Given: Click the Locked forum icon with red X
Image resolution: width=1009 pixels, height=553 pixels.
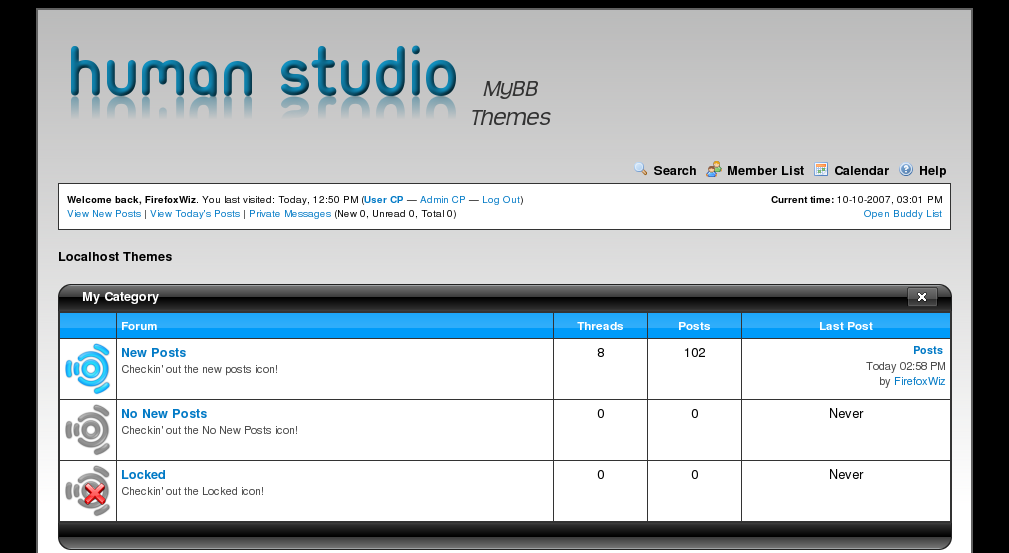Looking at the screenshot, I should (x=88, y=491).
